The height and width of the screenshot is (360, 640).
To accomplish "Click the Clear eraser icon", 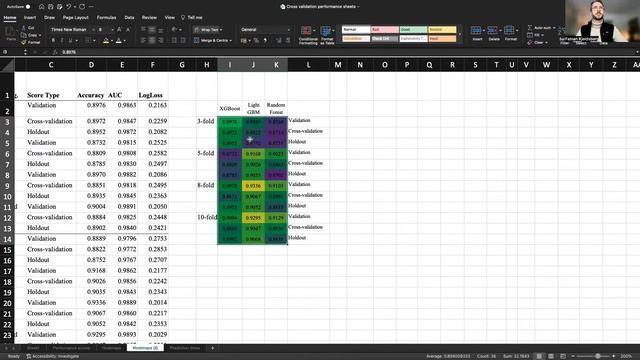I will (x=530, y=42).
